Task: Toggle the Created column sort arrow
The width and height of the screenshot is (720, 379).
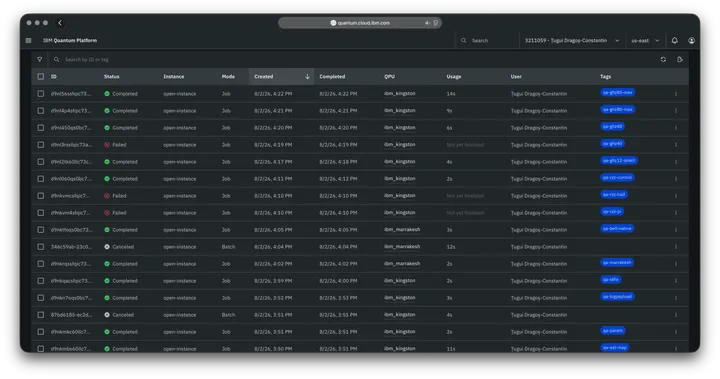Action: (307, 77)
